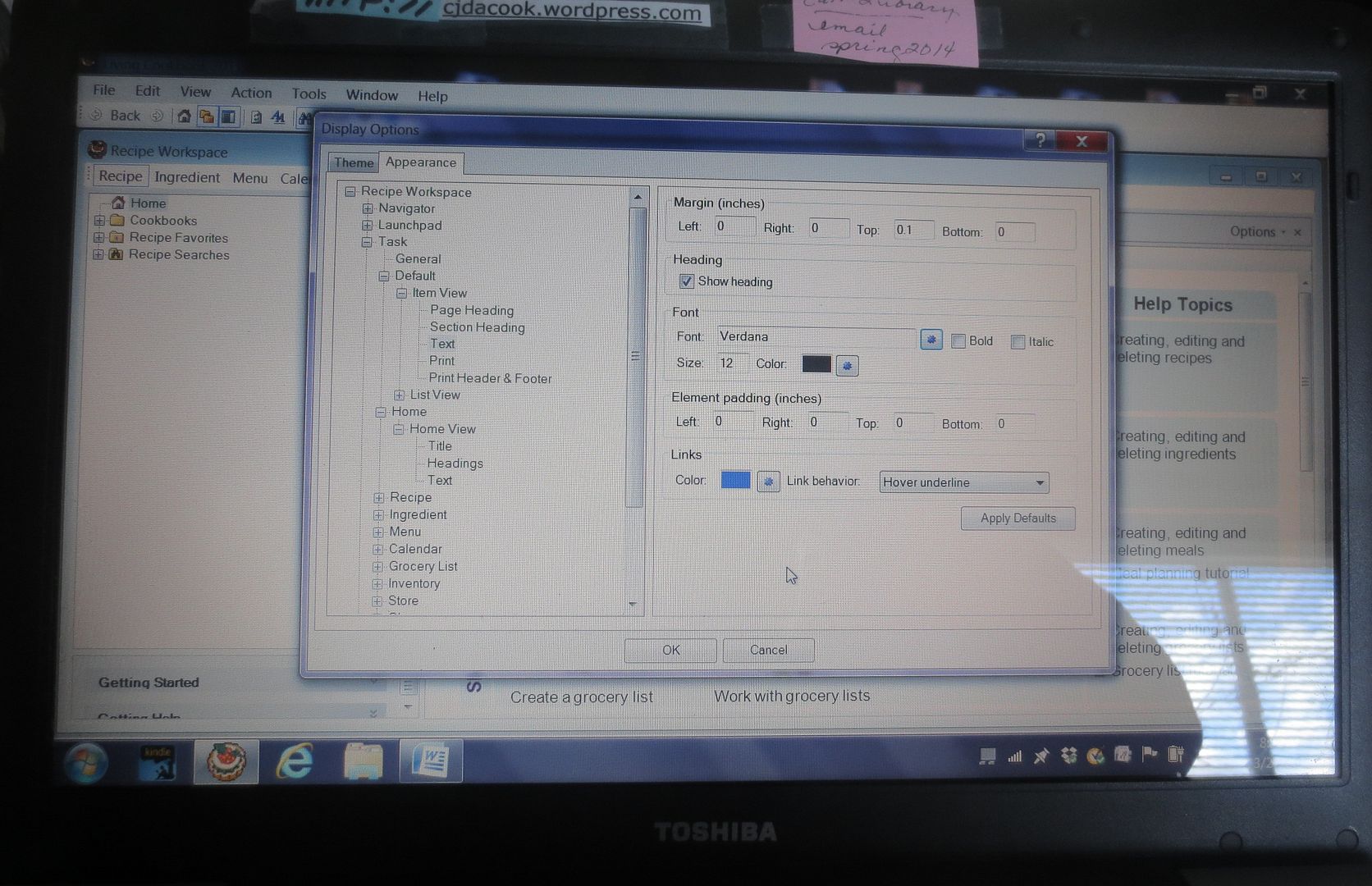
Task: Select Section Heading in the tree
Action: pyautogui.click(x=477, y=327)
